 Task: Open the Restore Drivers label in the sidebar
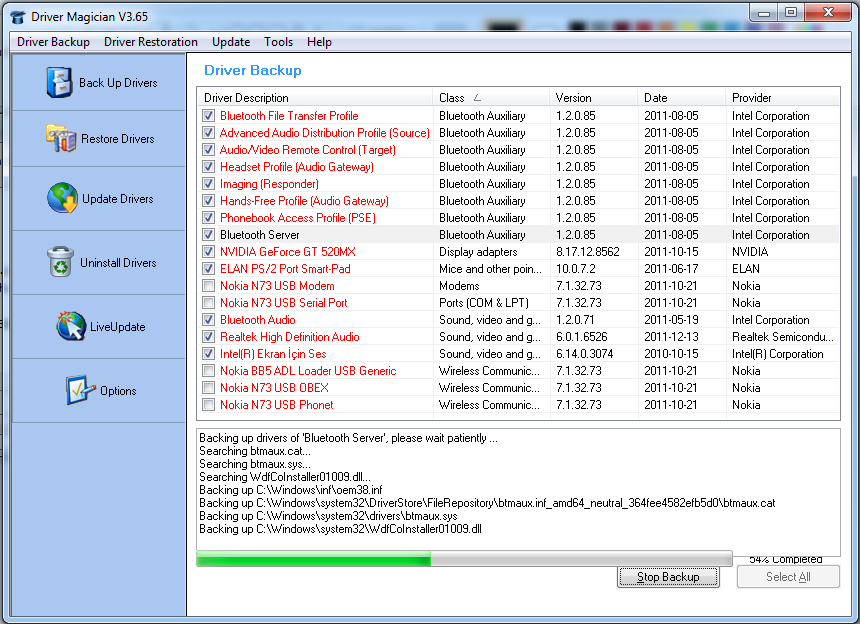point(117,139)
